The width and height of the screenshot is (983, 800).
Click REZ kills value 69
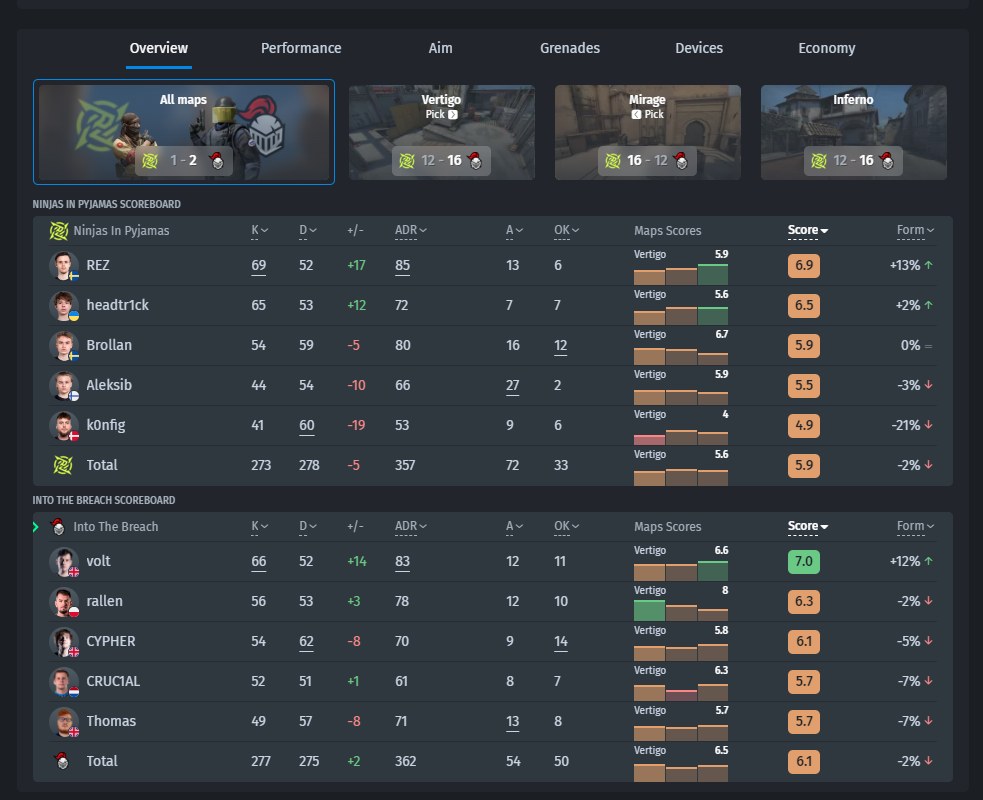(x=258, y=265)
